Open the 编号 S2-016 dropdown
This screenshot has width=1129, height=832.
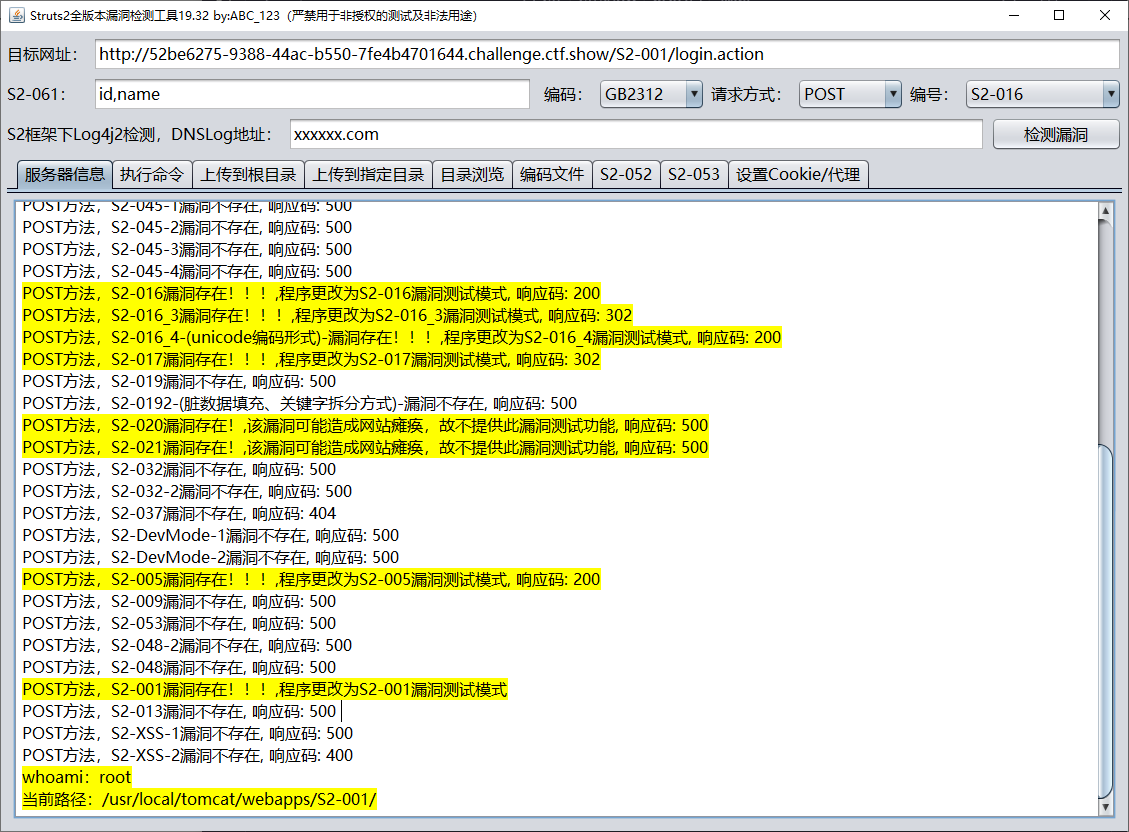tap(1043, 94)
